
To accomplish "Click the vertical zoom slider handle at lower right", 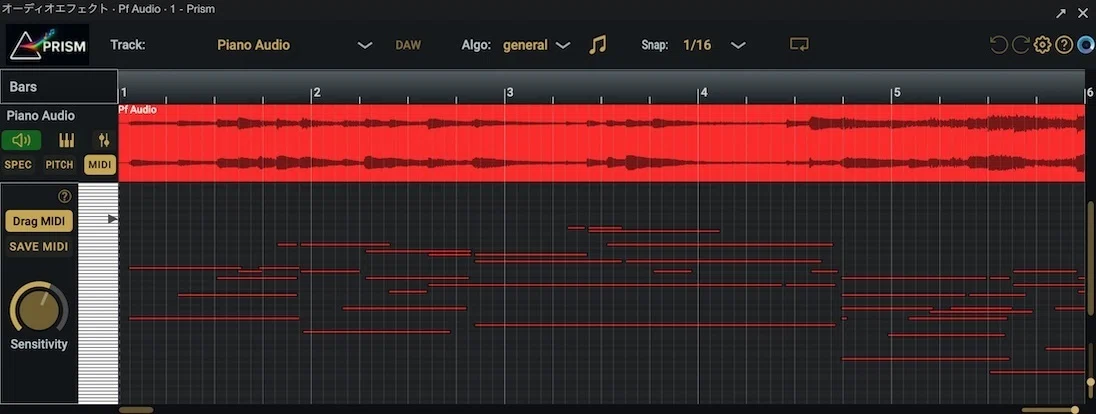I will tap(1090, 383).
